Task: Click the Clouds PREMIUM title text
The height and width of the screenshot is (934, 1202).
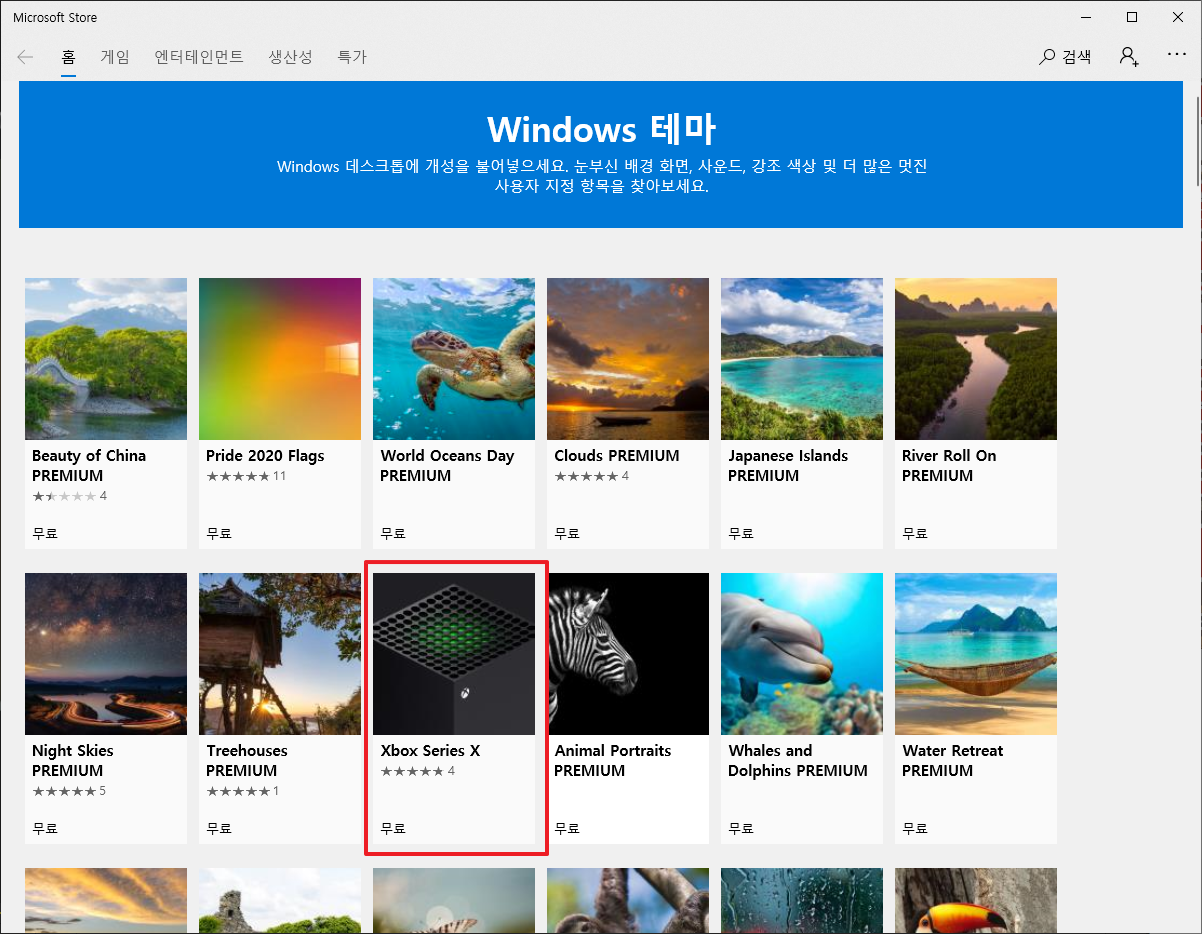Action: [x=617, y=456]
